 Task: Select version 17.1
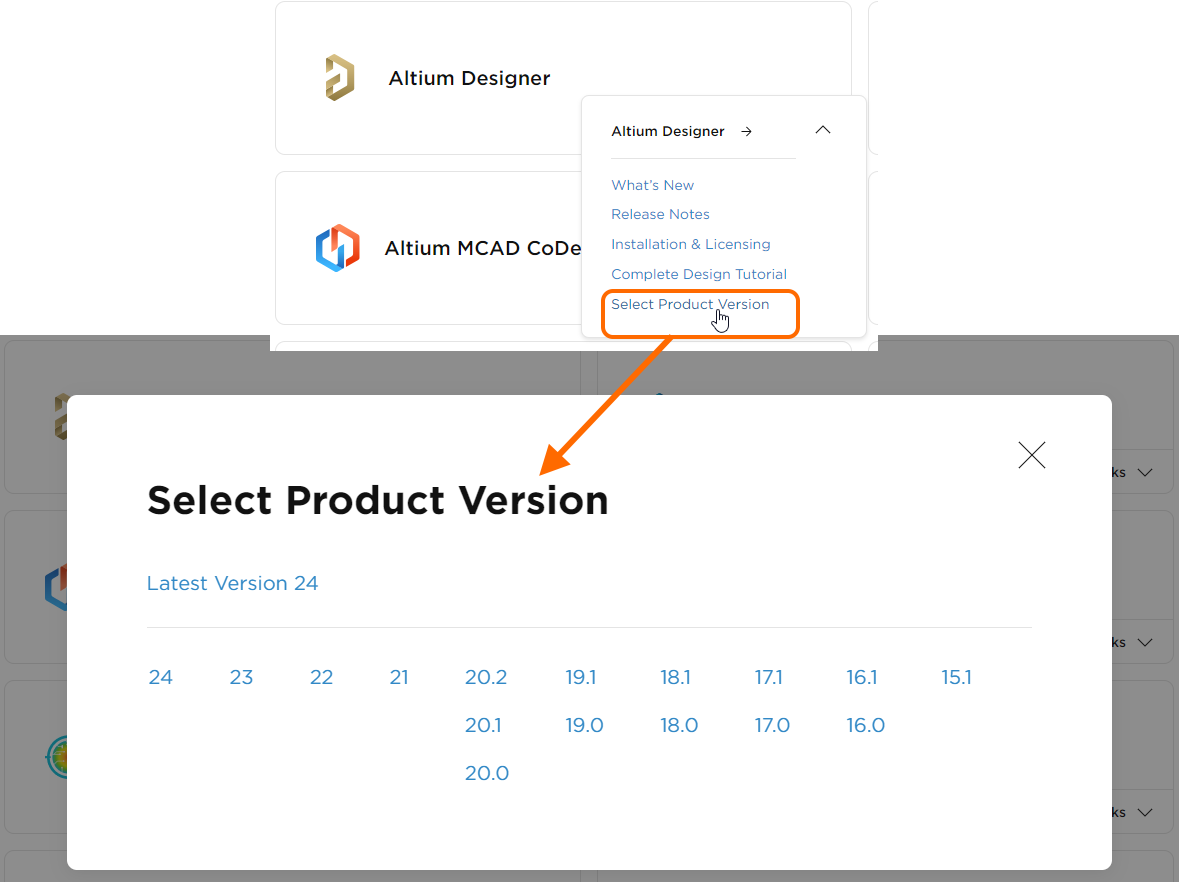pyautogui.click(x=768, y=677)
